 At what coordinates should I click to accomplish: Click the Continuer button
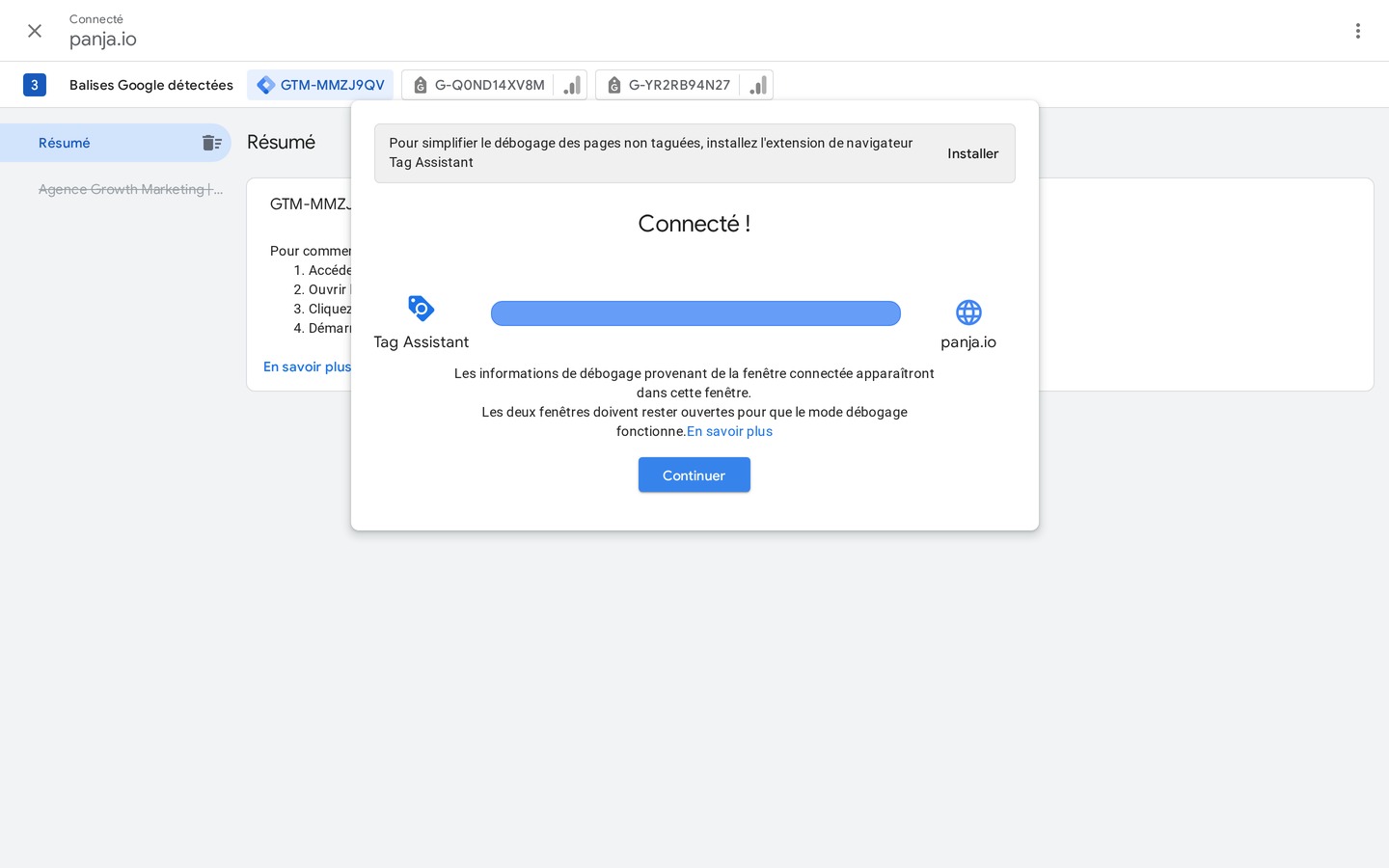coord(694,475)
